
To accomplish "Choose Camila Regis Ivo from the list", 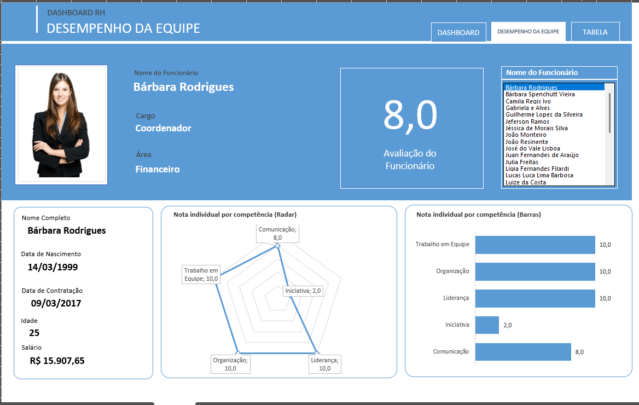I will click(x=531, y=102).
